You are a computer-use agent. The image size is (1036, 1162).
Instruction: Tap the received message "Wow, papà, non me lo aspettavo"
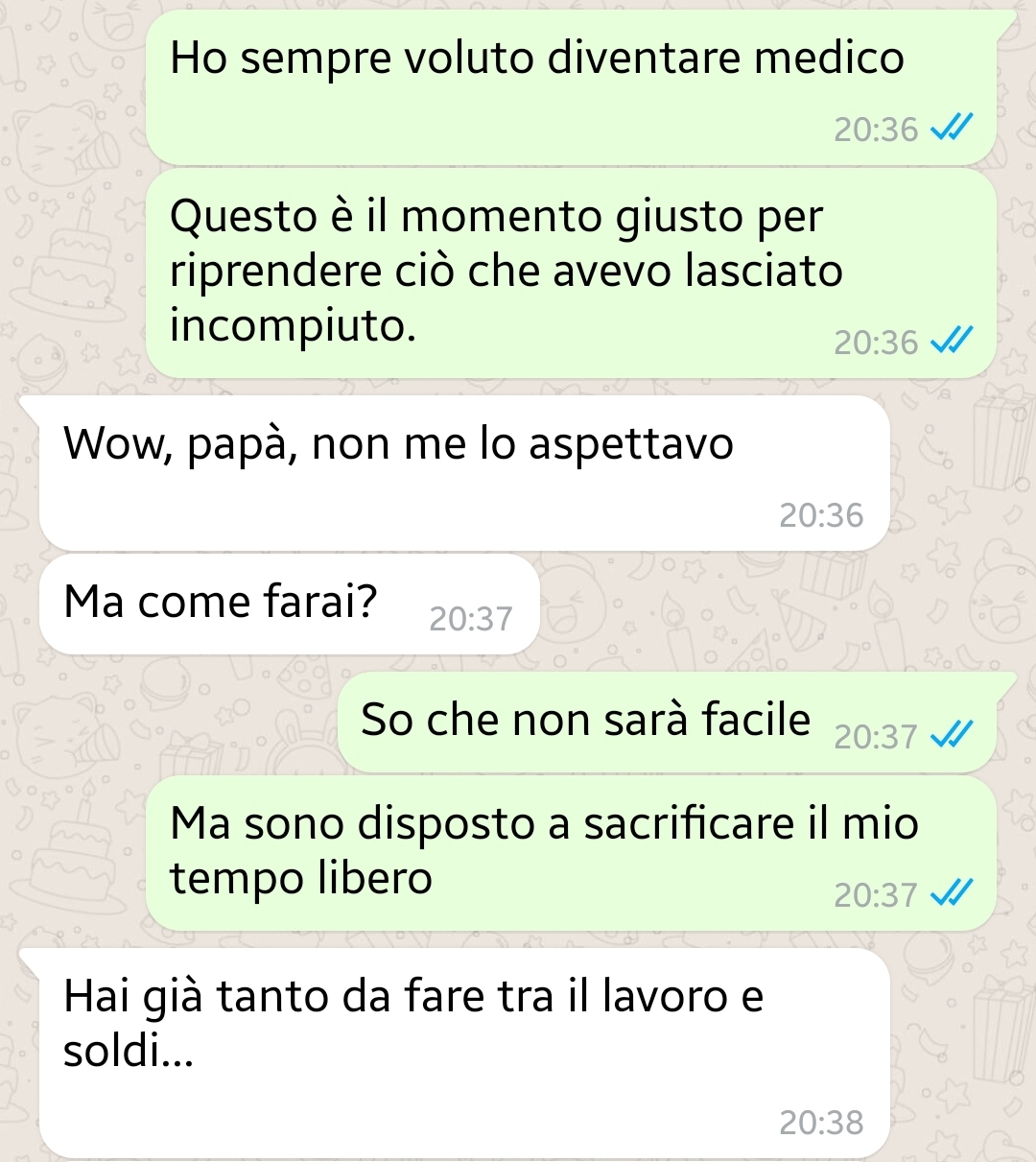coord(464,472)
